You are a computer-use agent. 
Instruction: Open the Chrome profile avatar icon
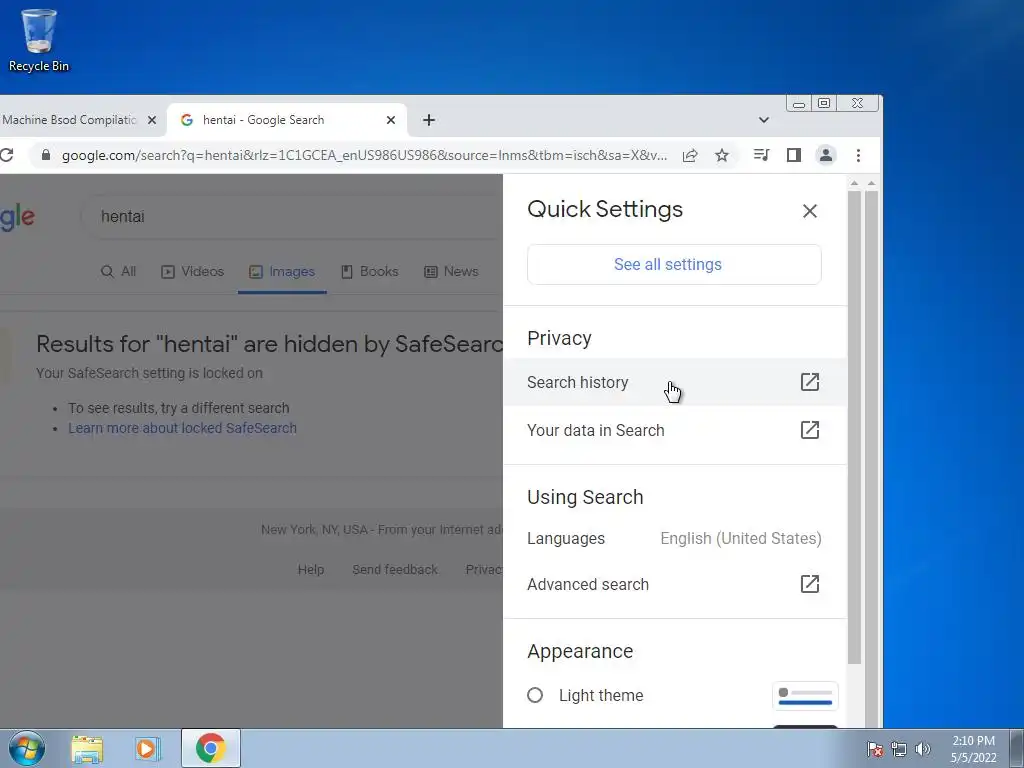pyautogui.click(x=825, y=155)
